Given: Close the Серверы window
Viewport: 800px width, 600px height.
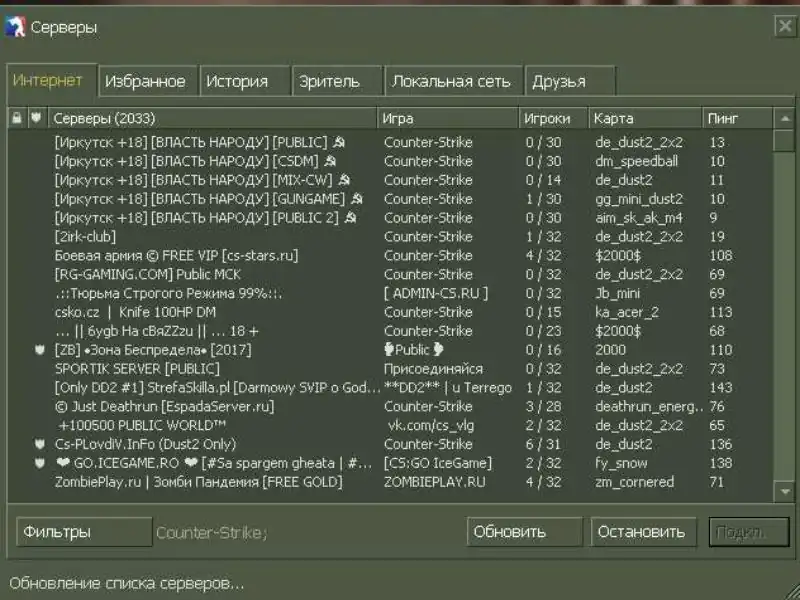Looking at the screenshot, I should click(x=785, y=27).
